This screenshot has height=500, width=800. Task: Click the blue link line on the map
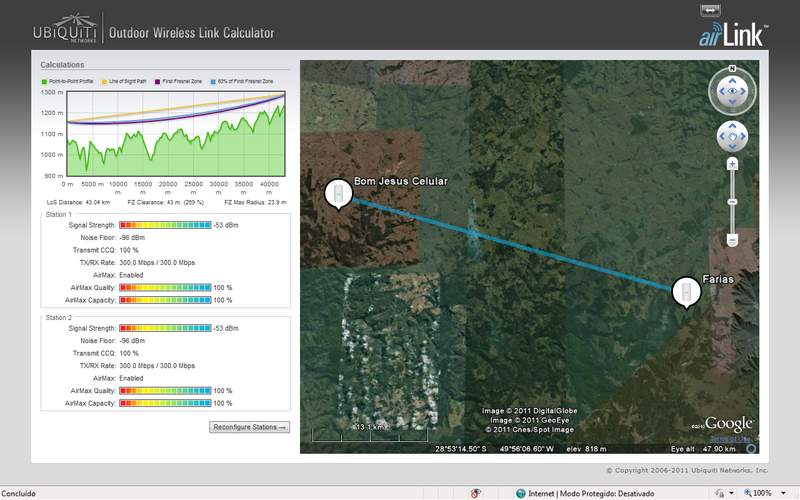[512, 245]
